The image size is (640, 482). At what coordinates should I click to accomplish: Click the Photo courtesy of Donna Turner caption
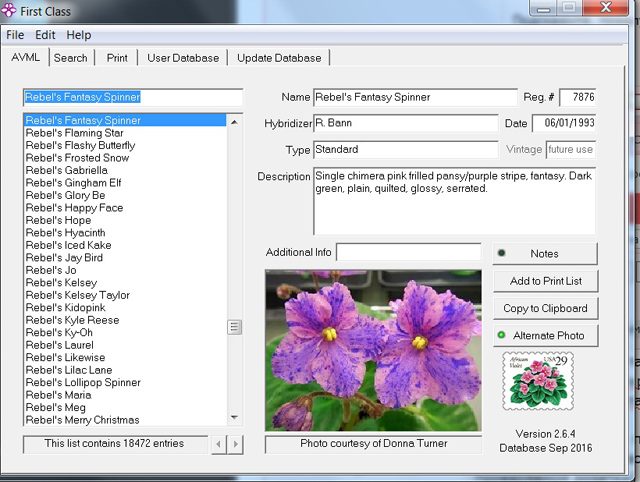click(x=373, y=444)
